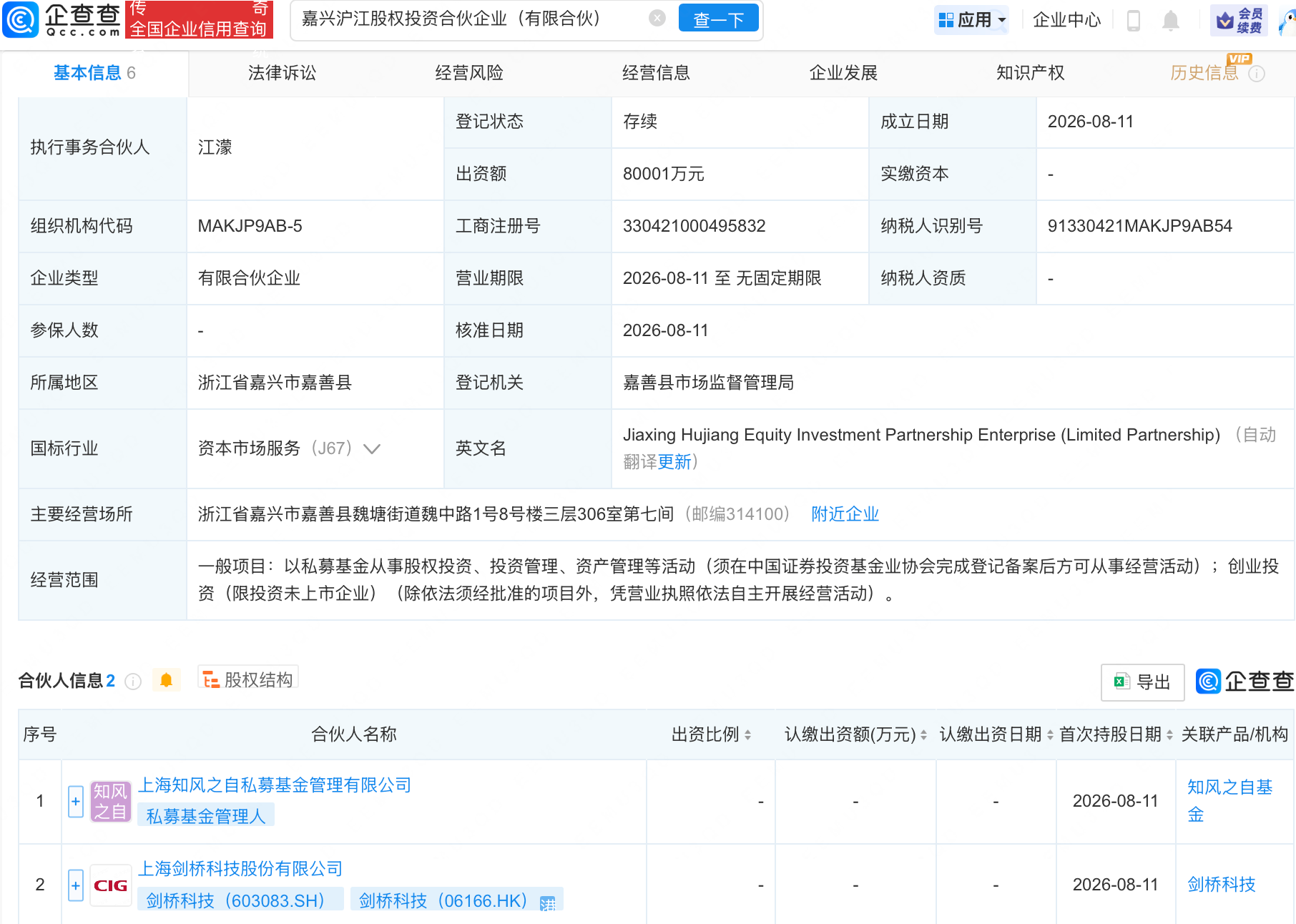Click the organization code MAKJP9AB-5
Screen dimensions: 1296x924
click(x=250, y=226)
